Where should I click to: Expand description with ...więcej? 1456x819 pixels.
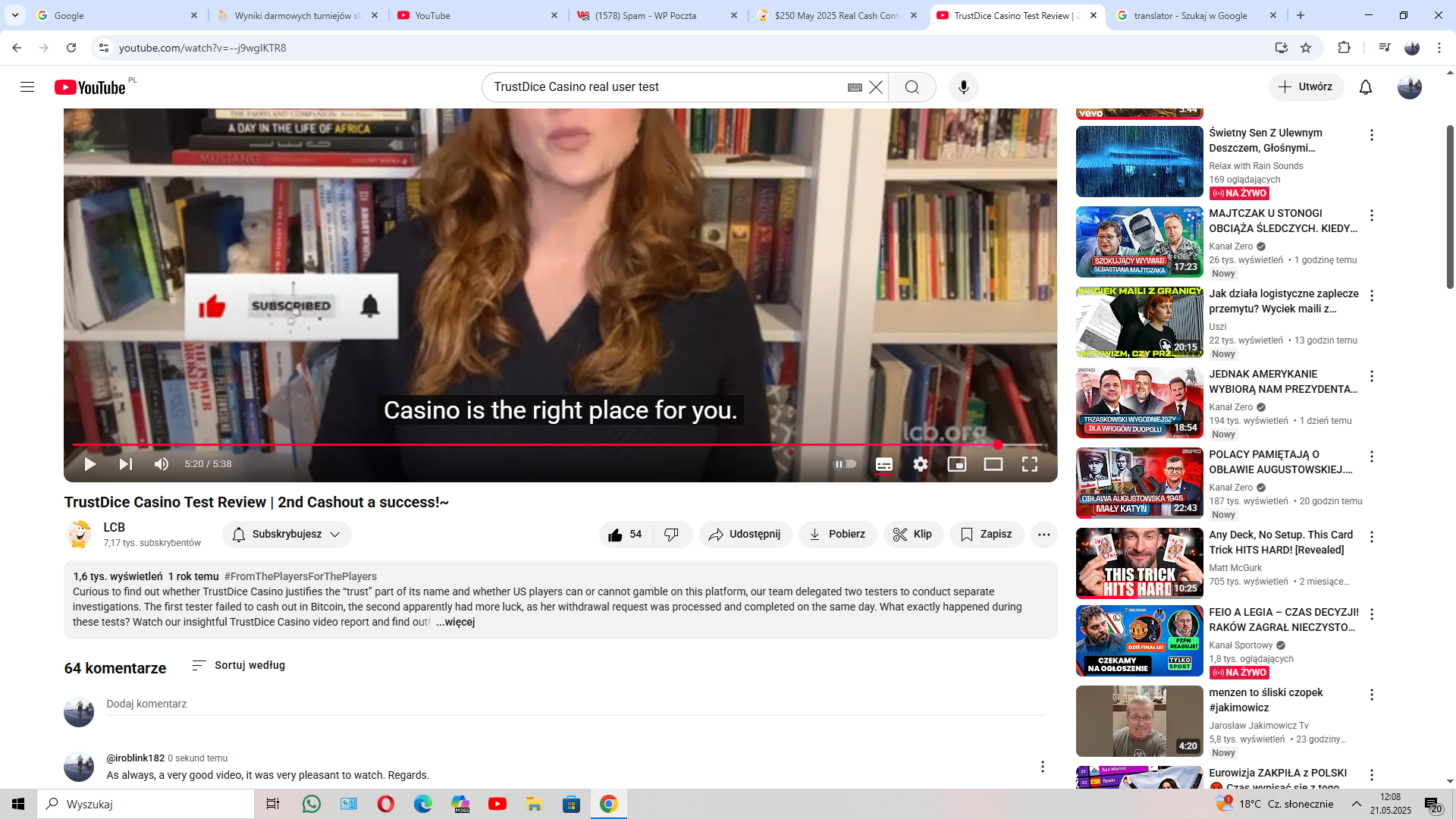tap(456, 623)
